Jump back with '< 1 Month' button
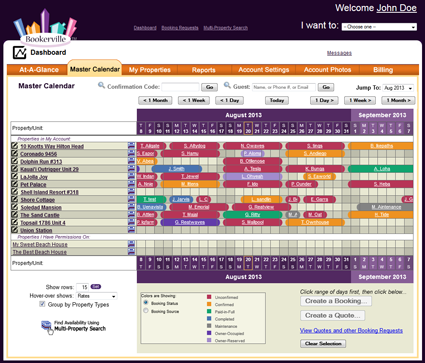 (155, 100)
